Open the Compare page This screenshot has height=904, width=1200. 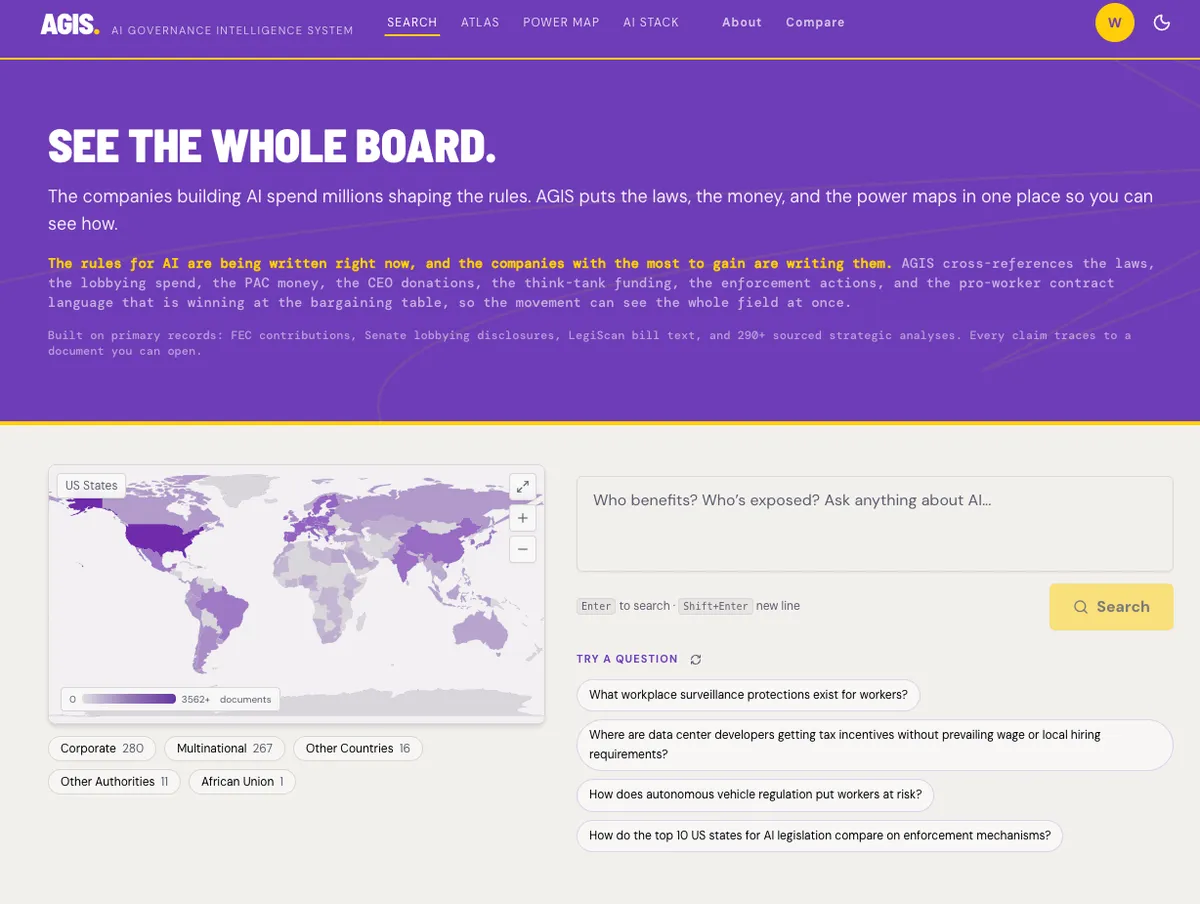click(x=815, y=22)
